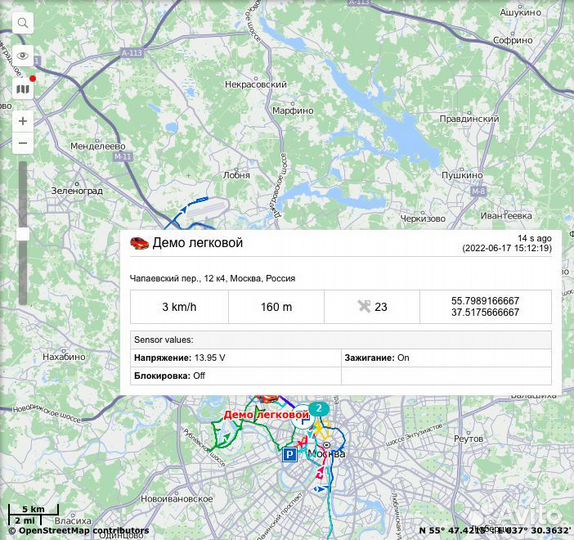Zoom in with the plus button

click(23, 121)
